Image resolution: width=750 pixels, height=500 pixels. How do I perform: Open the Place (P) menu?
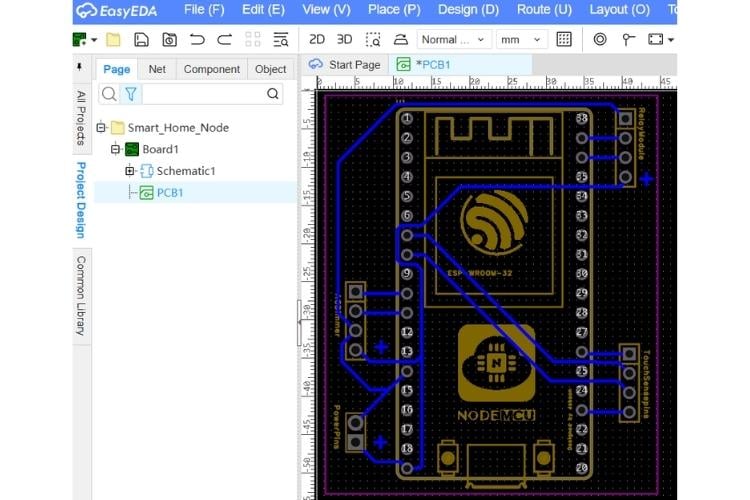394,10
